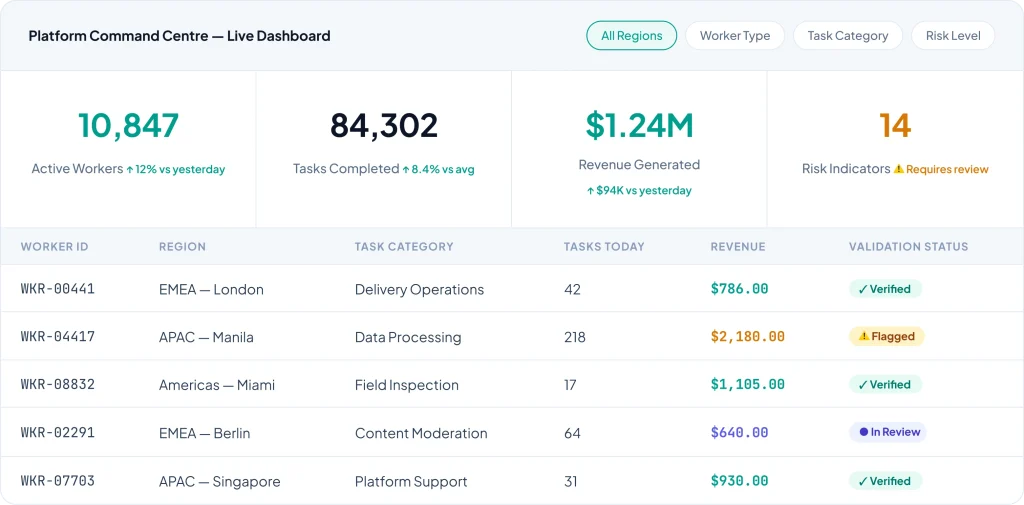This screenshot has height=505, width=1024.
Task: Open the Risk Level filter
Action: click(953, 36)
